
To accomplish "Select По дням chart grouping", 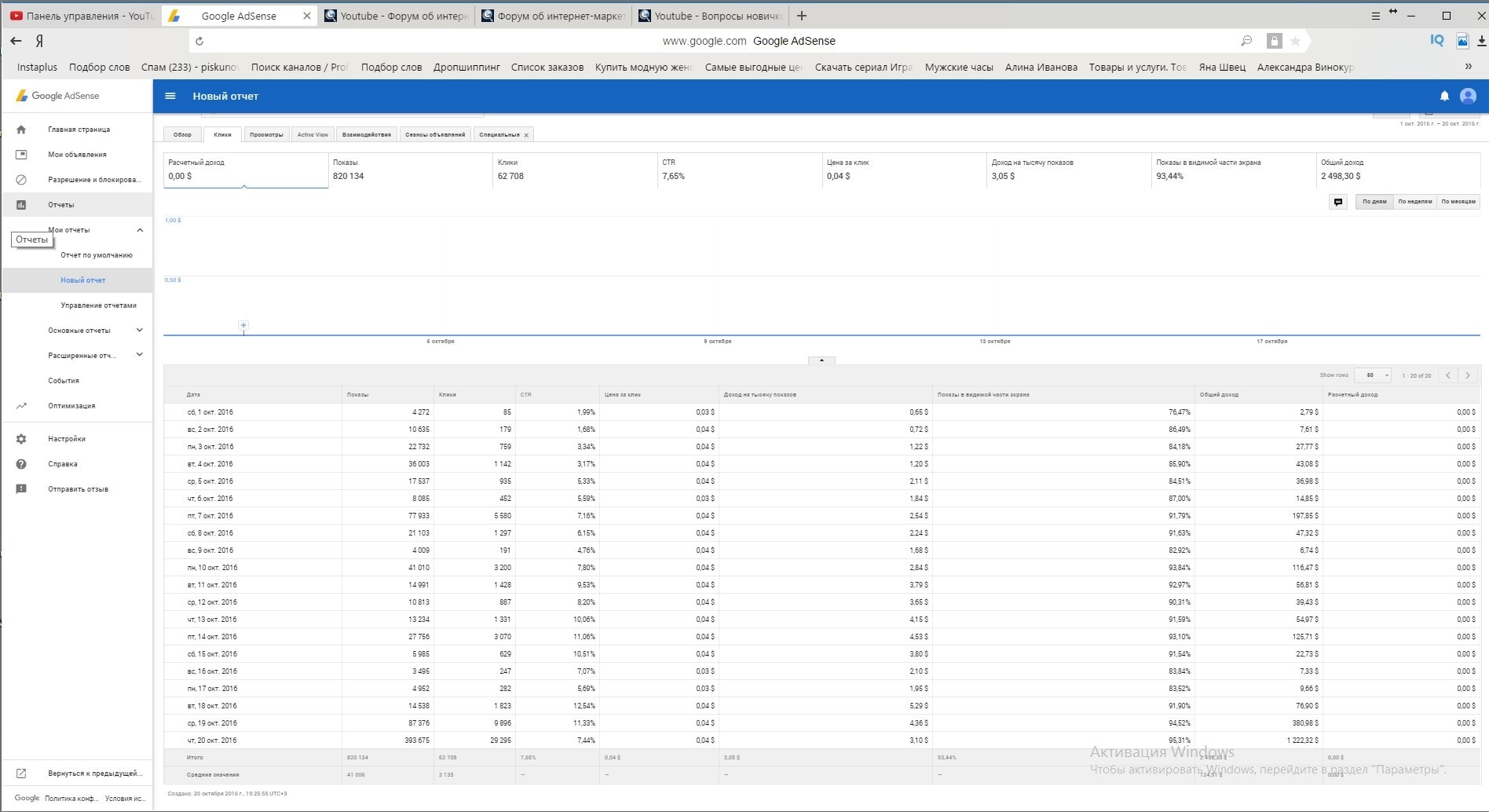I will (1374, 202).
